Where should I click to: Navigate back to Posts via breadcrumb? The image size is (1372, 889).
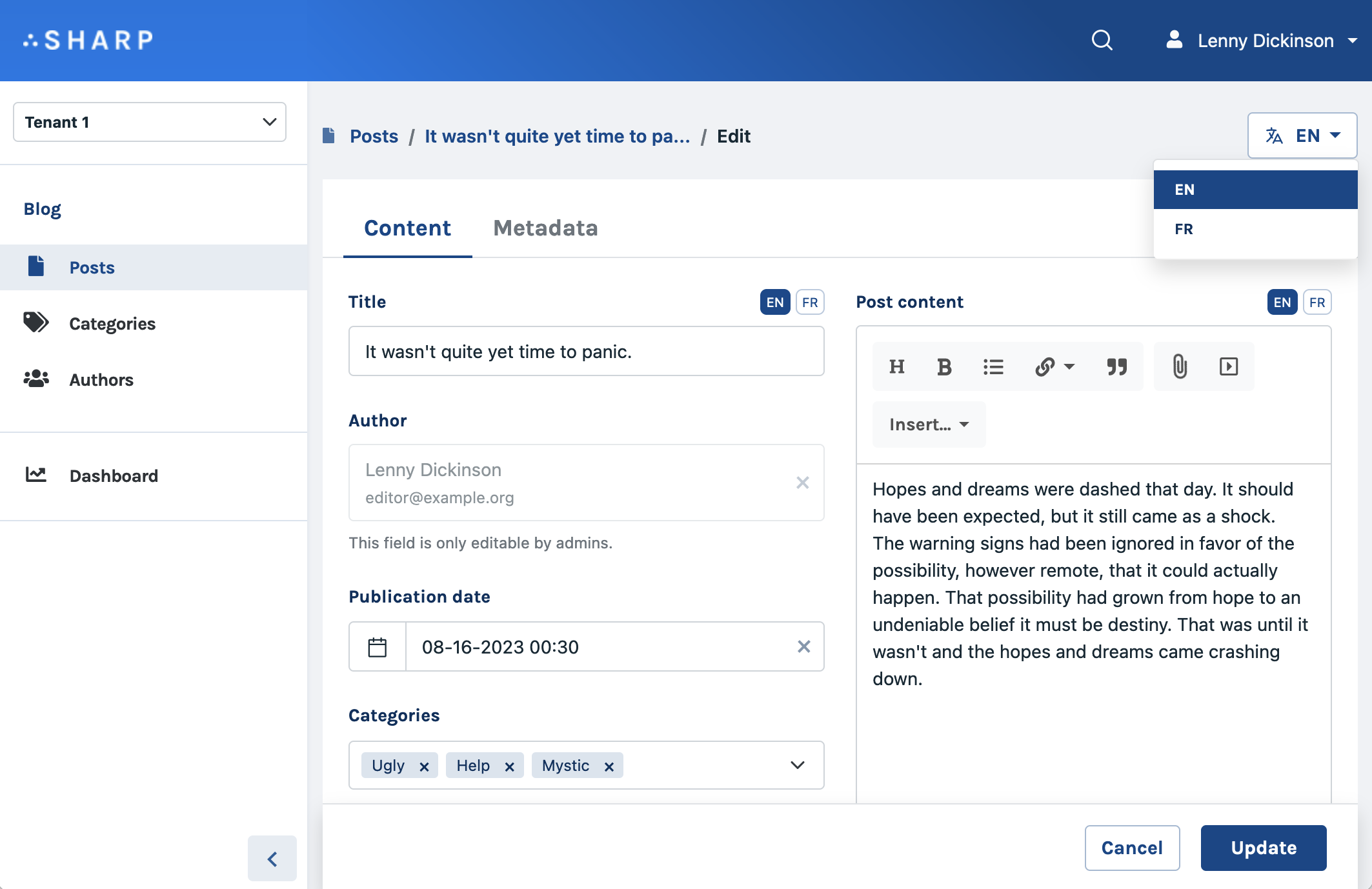pyautogui.click(x=374, y=136)
